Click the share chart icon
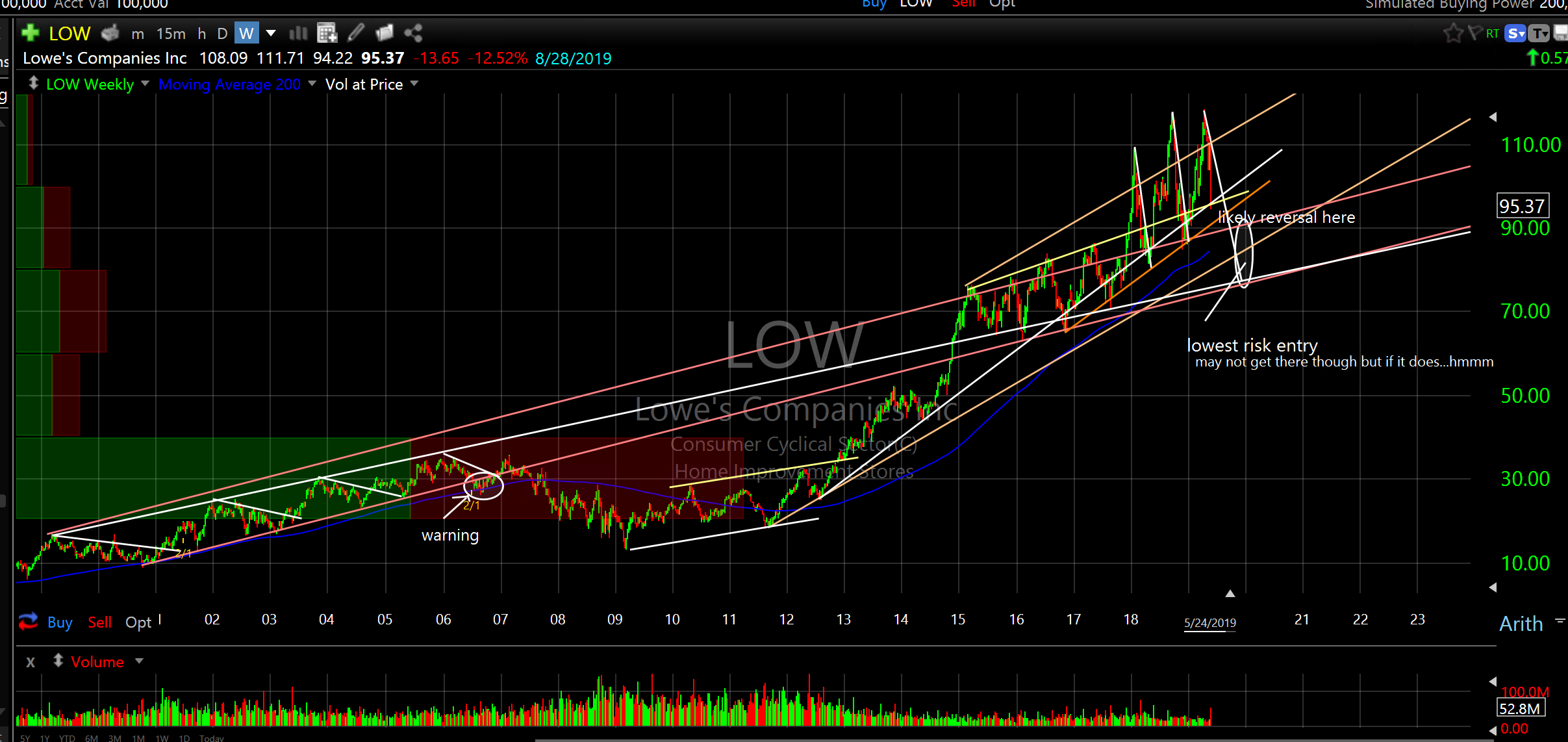 coord(413,32)
